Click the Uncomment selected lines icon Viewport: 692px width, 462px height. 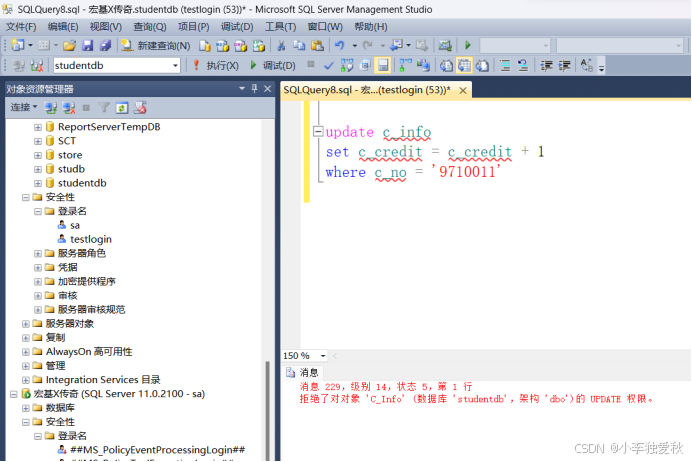pyautogui.click(x=523, y=66)
